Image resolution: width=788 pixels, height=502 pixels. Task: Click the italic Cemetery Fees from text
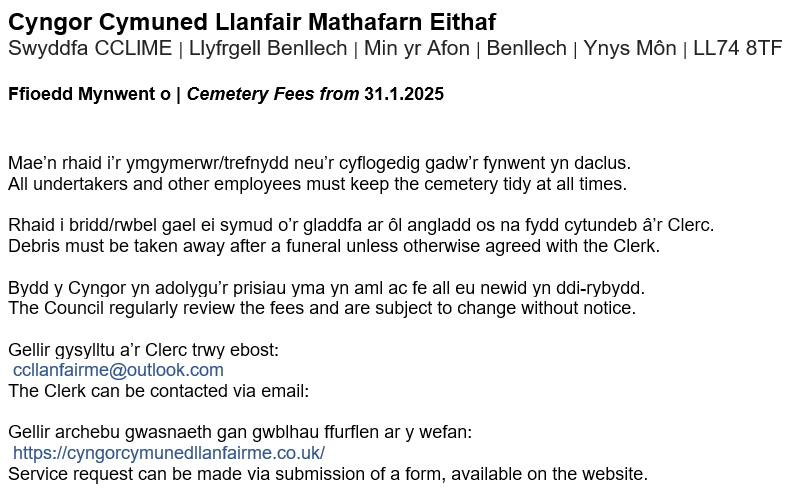pyautogui.click(x=273, y=95)
